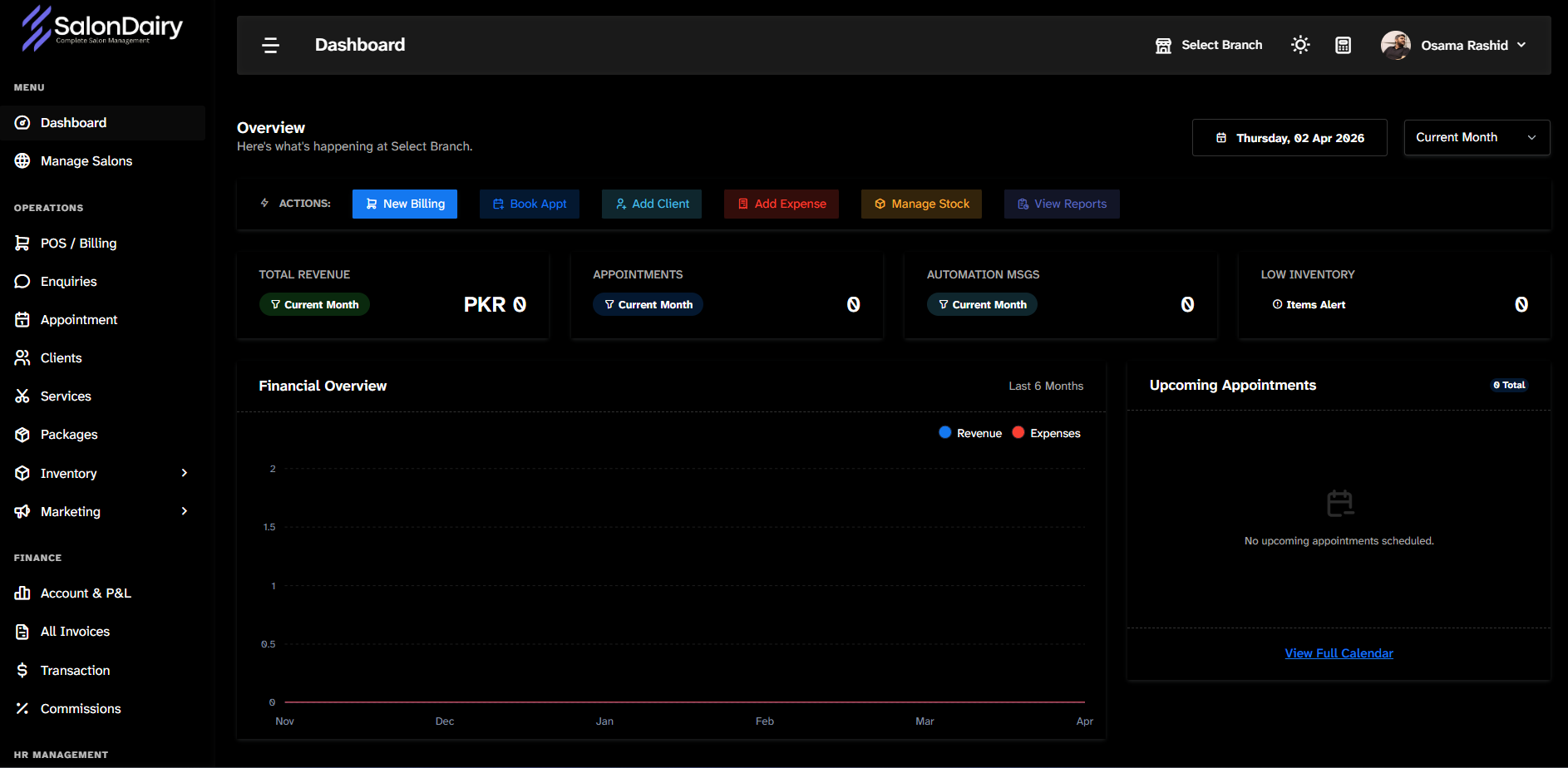This screenshot has width=1568, height=768.
Task: Toggle light mode with sun icon
Action: point(1300,45)
